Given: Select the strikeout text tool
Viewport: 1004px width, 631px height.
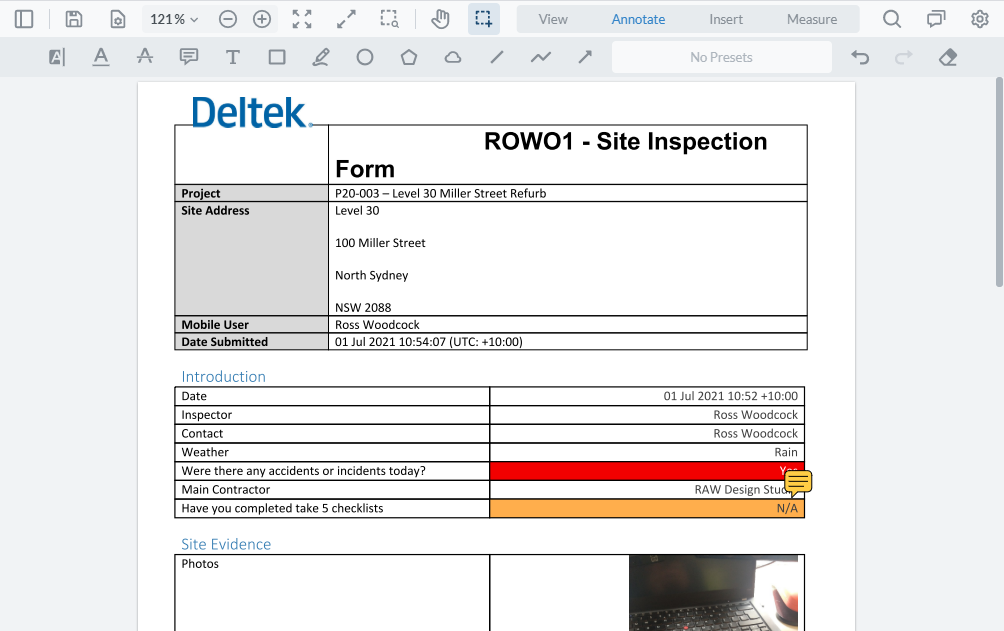Looking at the screenshot, I should coord(145,58).
